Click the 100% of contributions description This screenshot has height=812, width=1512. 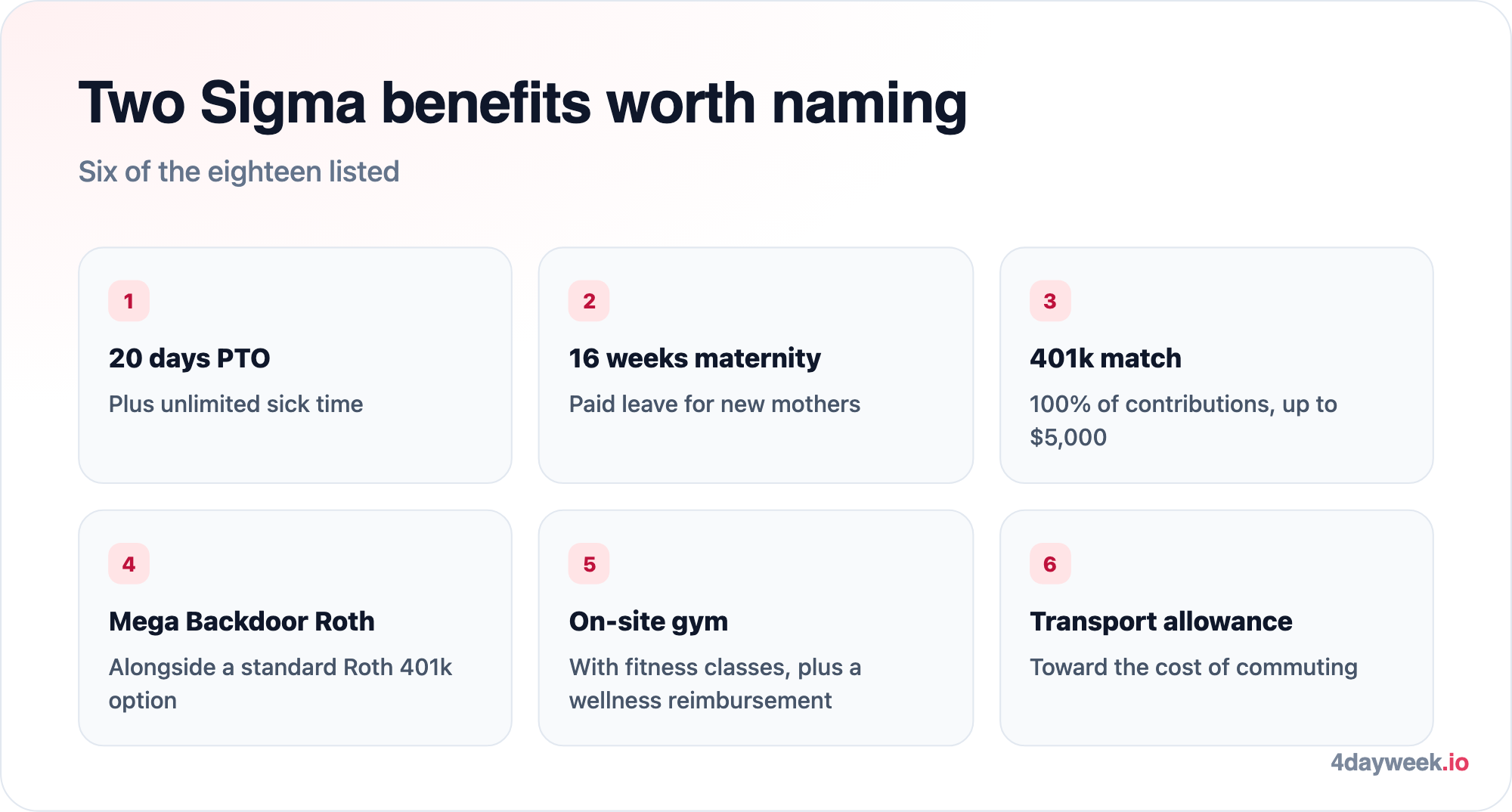(x=1183, y=420)
